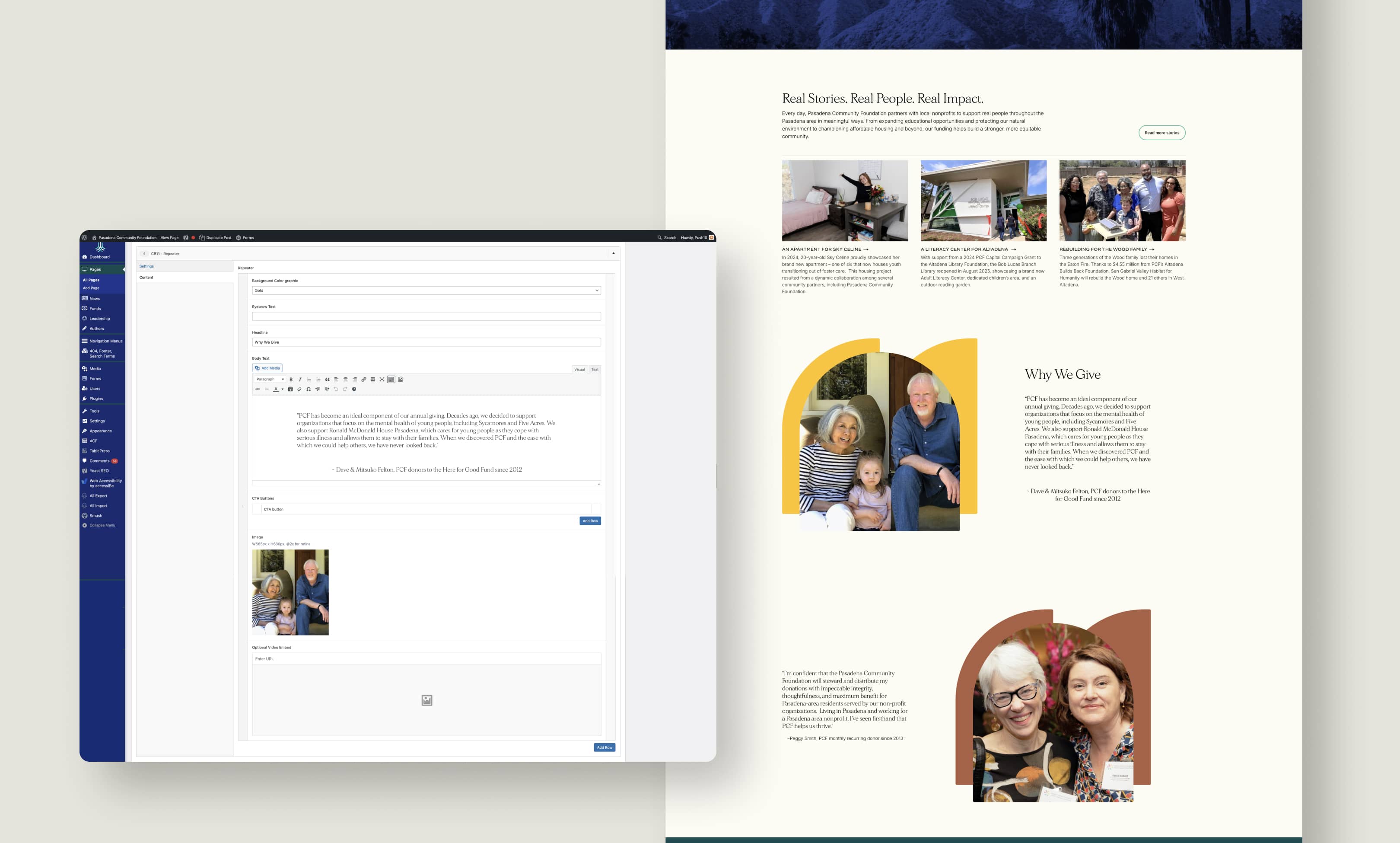Click the bulleted list icon
The width and height of the screenshot is (1400, 843).
pyautogui.click(x=309, y=380)
